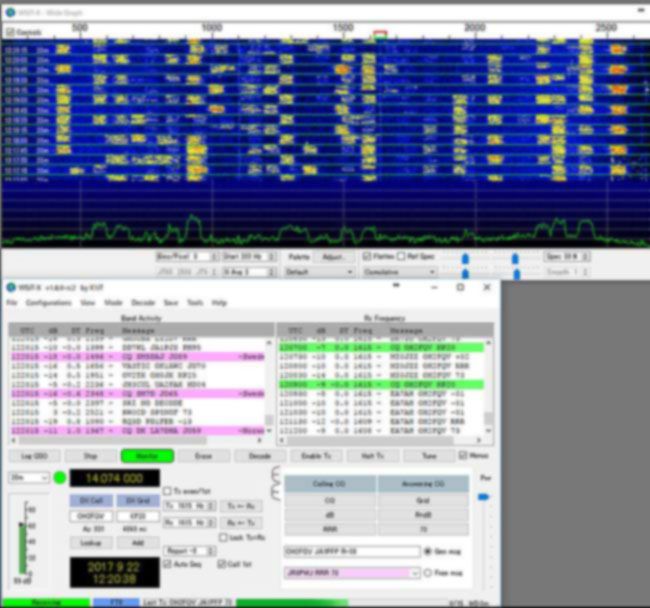Toggle the Flatten checkbox in Wide Graph
This screenshot has height=608, width=650.
[366, 257]
